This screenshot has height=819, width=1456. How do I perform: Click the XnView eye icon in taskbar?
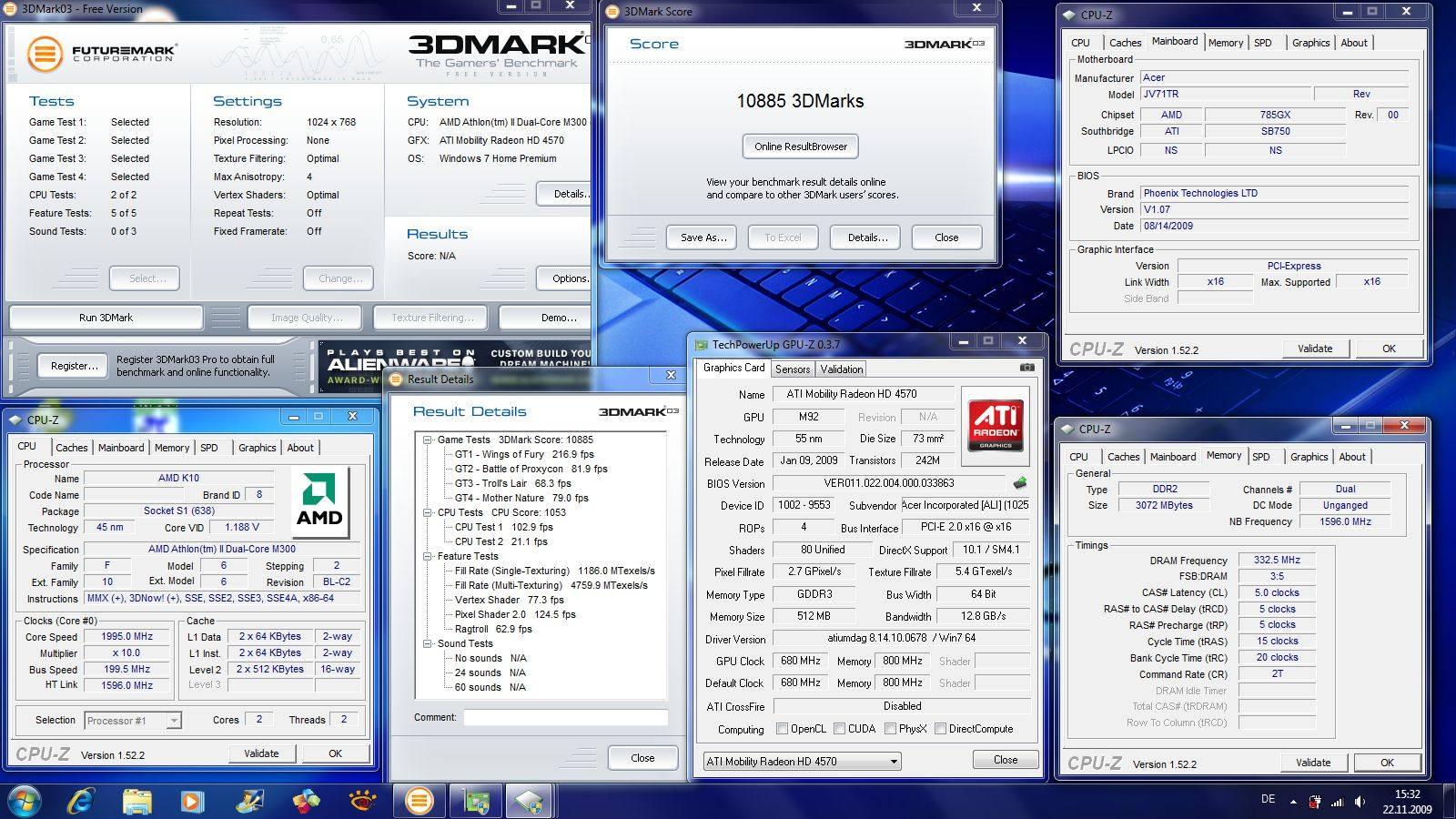click(362, 801)
